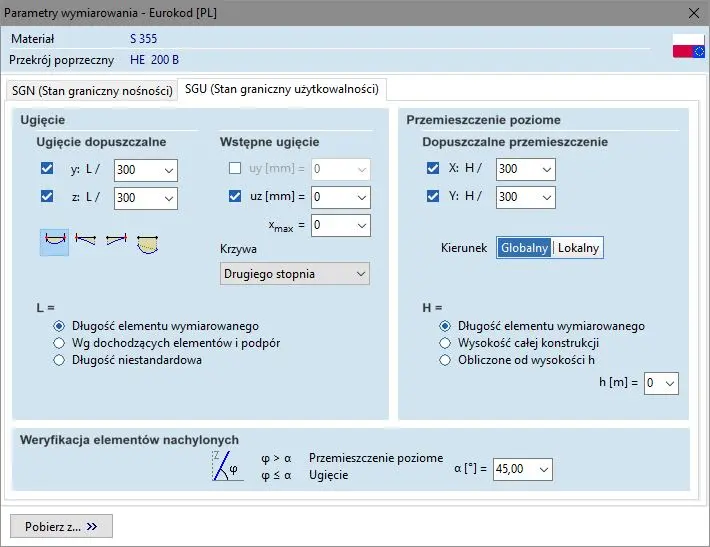Screen dimensions: 710x547
Task: Set Kierunek to Lokalny
Action: point(578,248)
